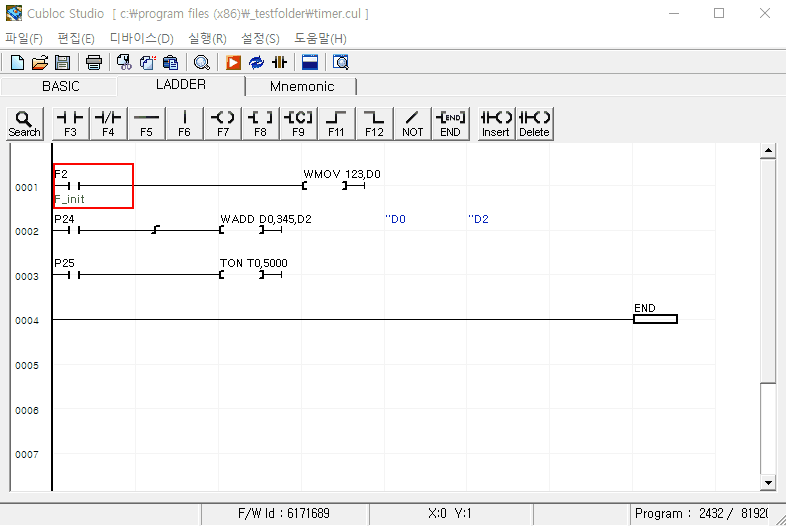Click the NOT ladder symbol button
Image resolution: width=786 pixels, height=526 pixels.
(412, 123)
